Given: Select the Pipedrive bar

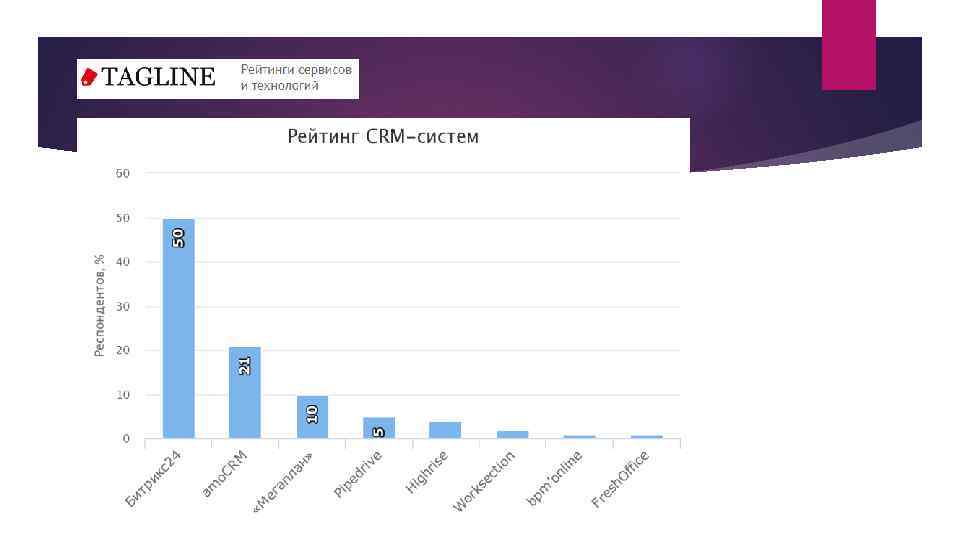Looking at the screenshot, I should 378,428.
